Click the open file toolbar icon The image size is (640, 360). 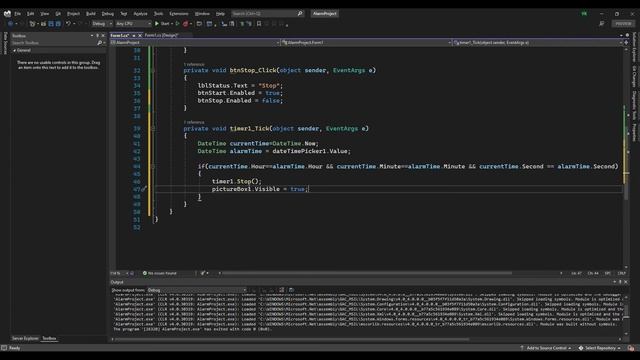(43, 24)
